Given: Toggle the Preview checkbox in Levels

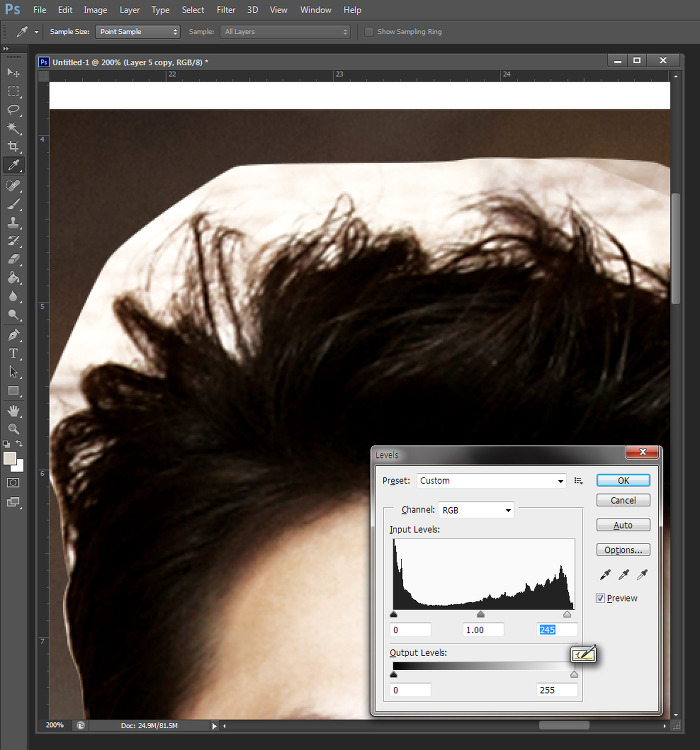Looking at the screenshot, I should point(600,598).
